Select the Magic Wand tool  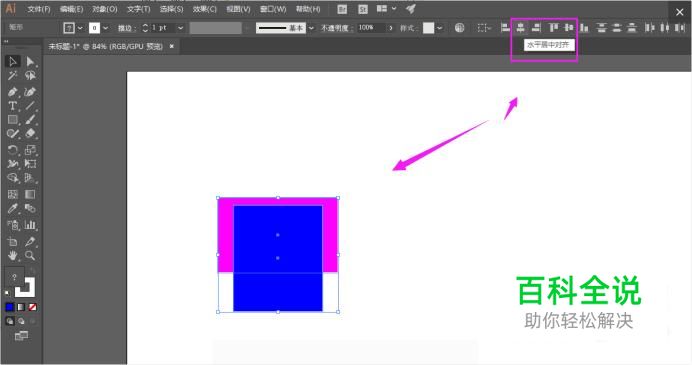point(12,75)
